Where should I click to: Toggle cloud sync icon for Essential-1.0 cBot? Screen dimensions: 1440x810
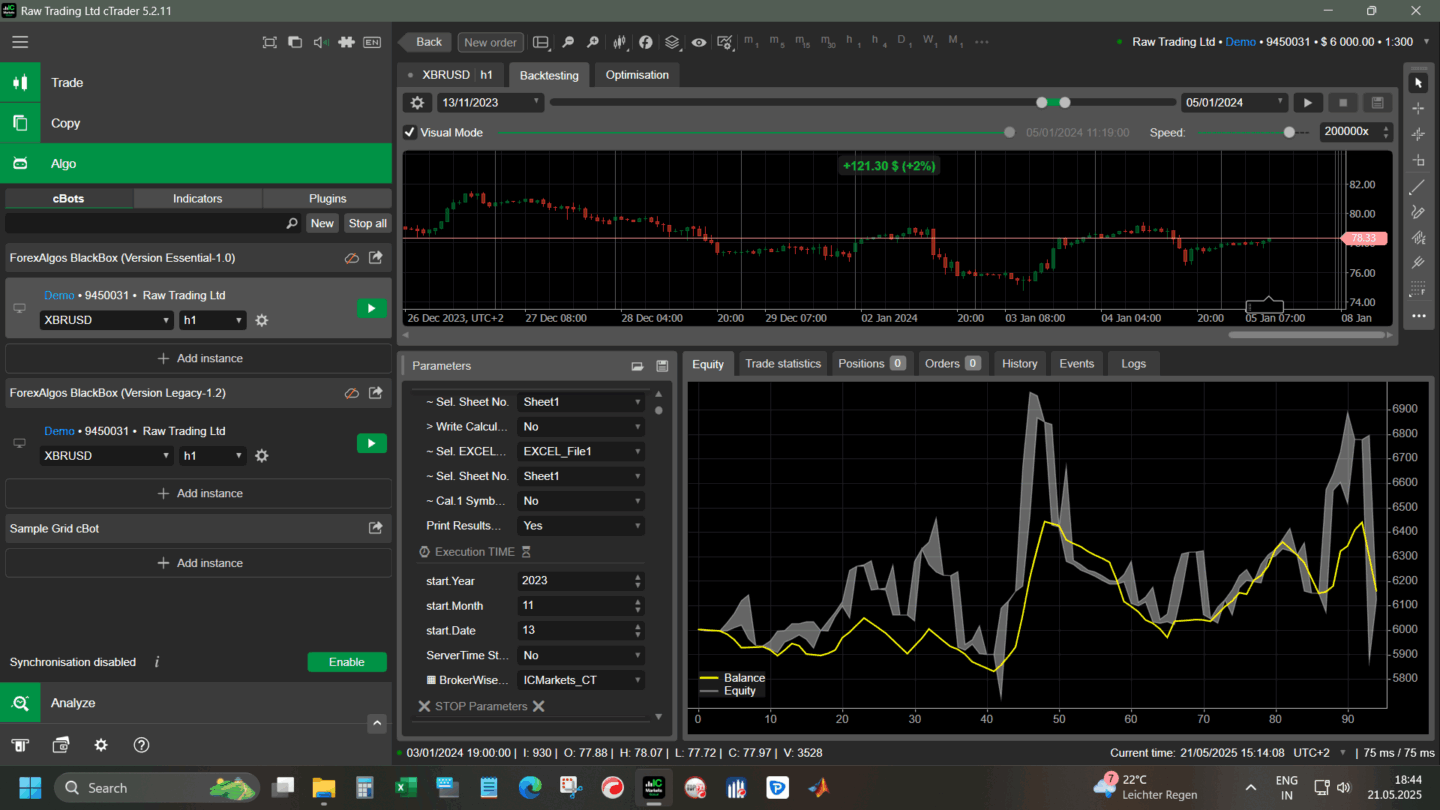point(351,258)
